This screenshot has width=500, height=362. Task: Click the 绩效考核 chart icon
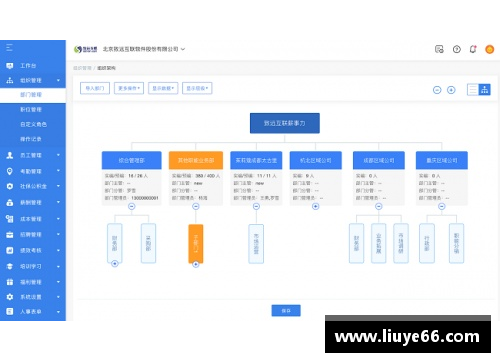(x=10, y=250)
